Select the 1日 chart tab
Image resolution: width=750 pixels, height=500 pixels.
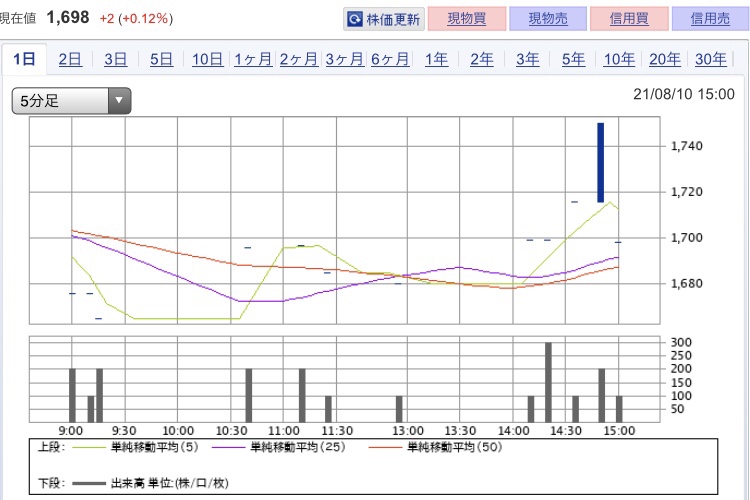[x=24, y=59]
